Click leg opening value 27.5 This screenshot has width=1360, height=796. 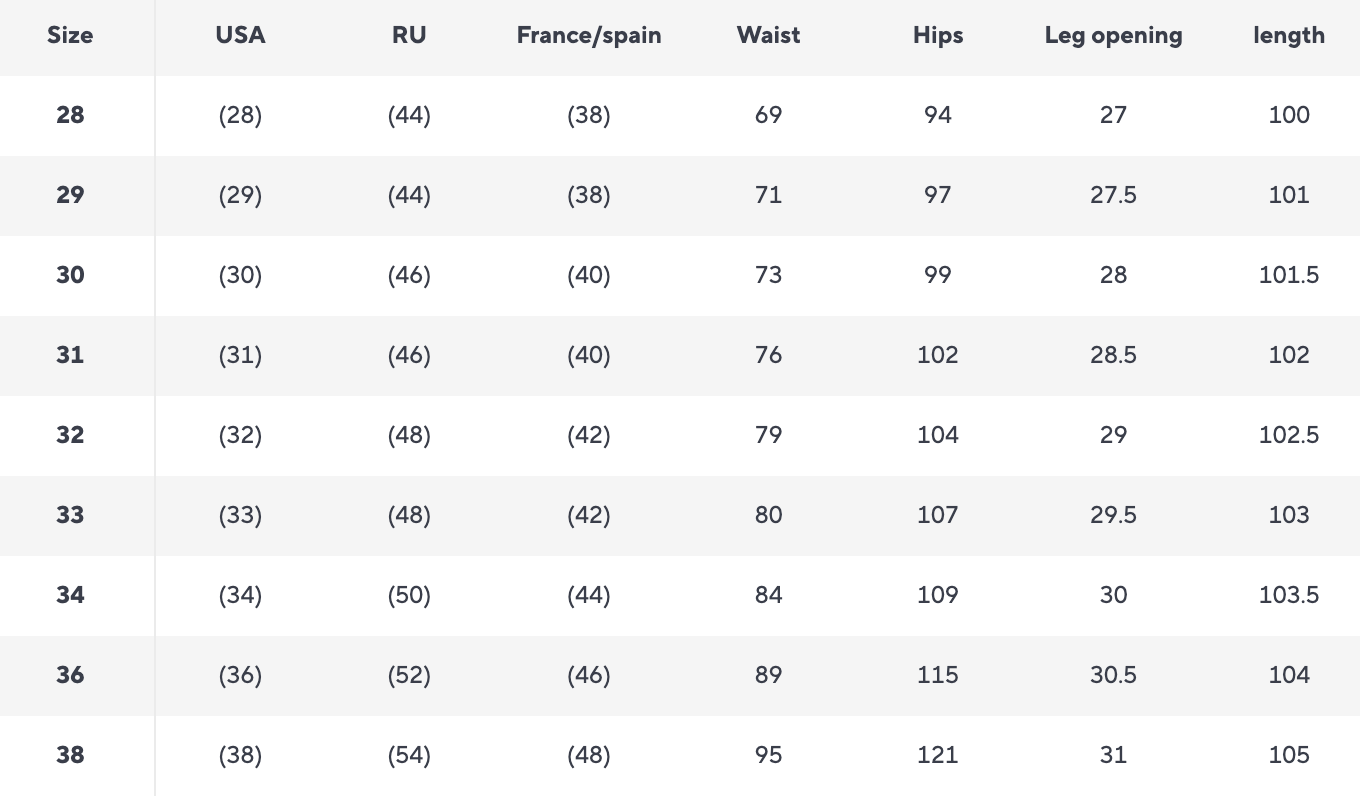pos(1113,195)
